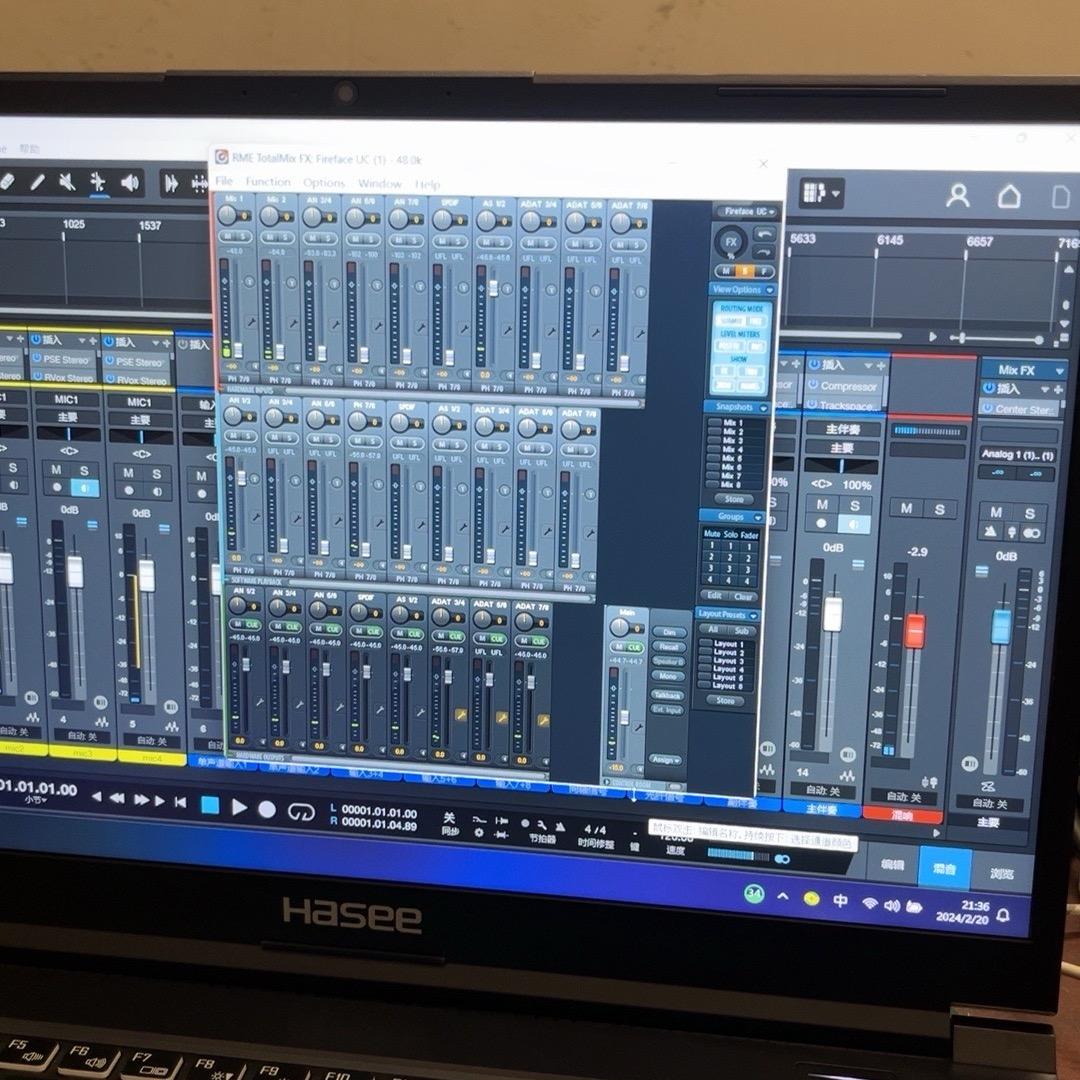Click the home icon at top right
Image resolution: width=1080 pixels, height=1080 pixels.
pos(1009,197)
